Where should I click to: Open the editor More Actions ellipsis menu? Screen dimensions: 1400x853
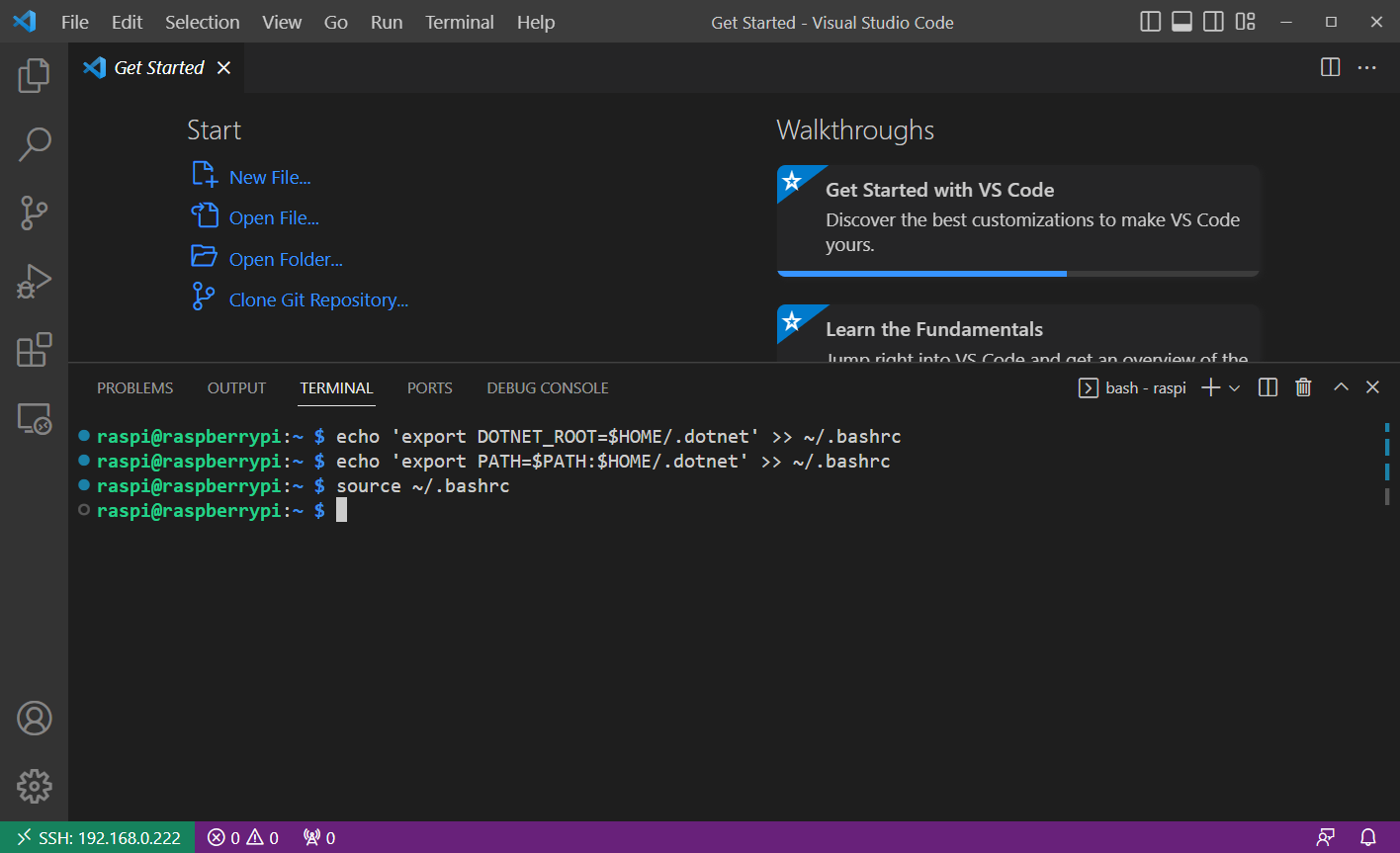1366,67
